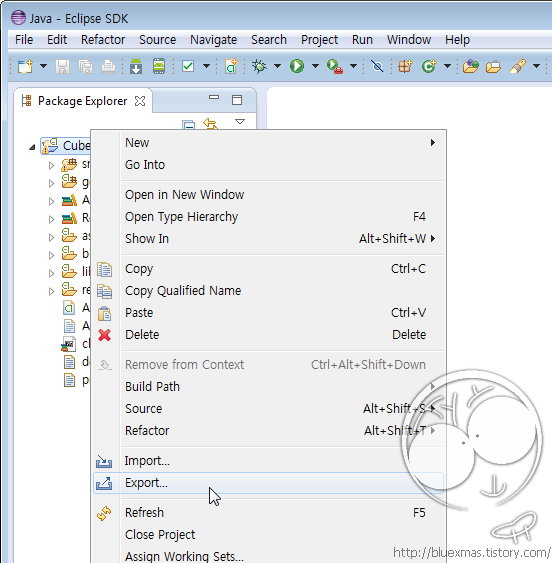Click the Debug bug icon
552x563 pixels.
click(x=259, y=66)
